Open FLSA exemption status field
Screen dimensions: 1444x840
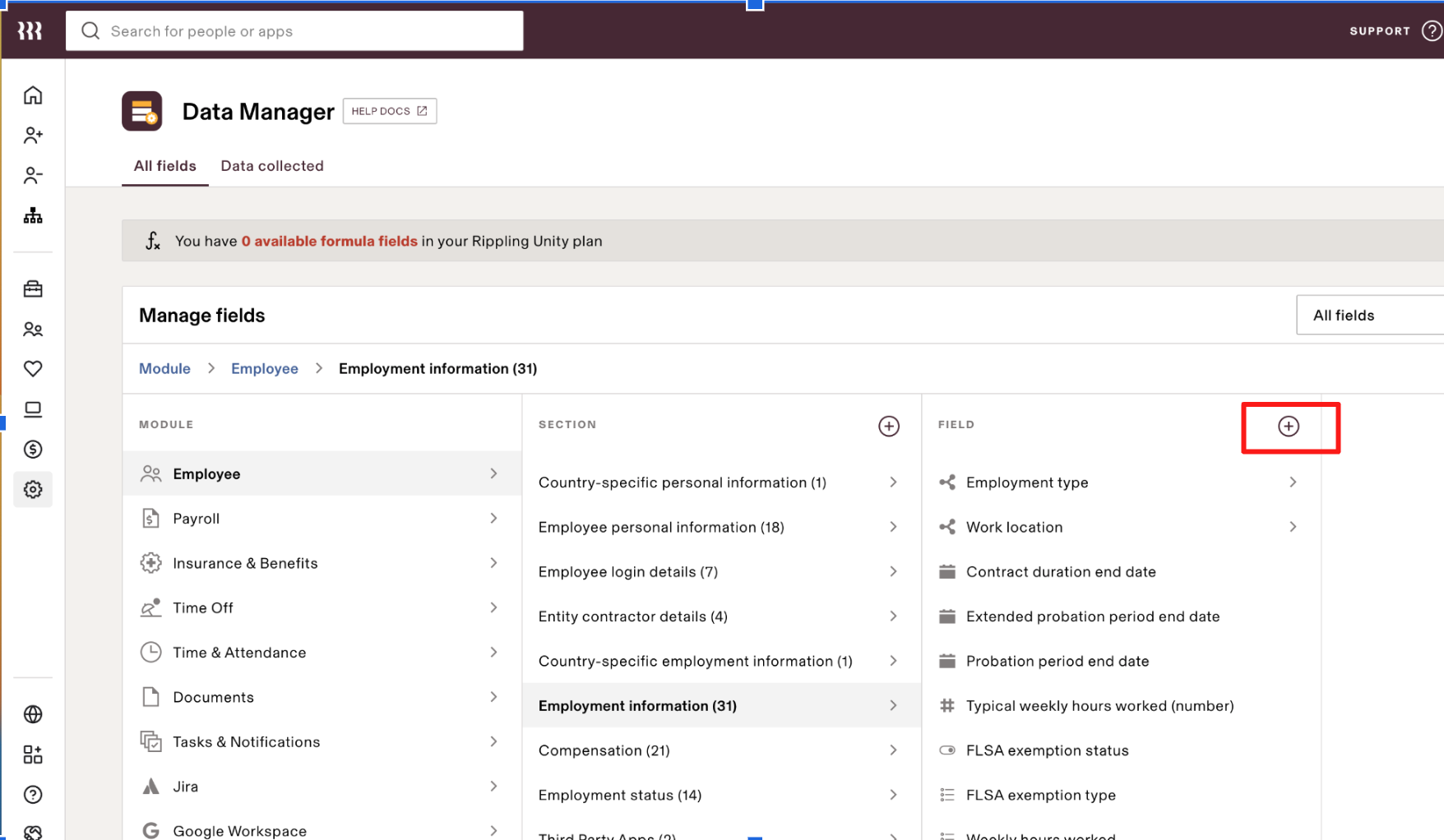(1122, 750)
